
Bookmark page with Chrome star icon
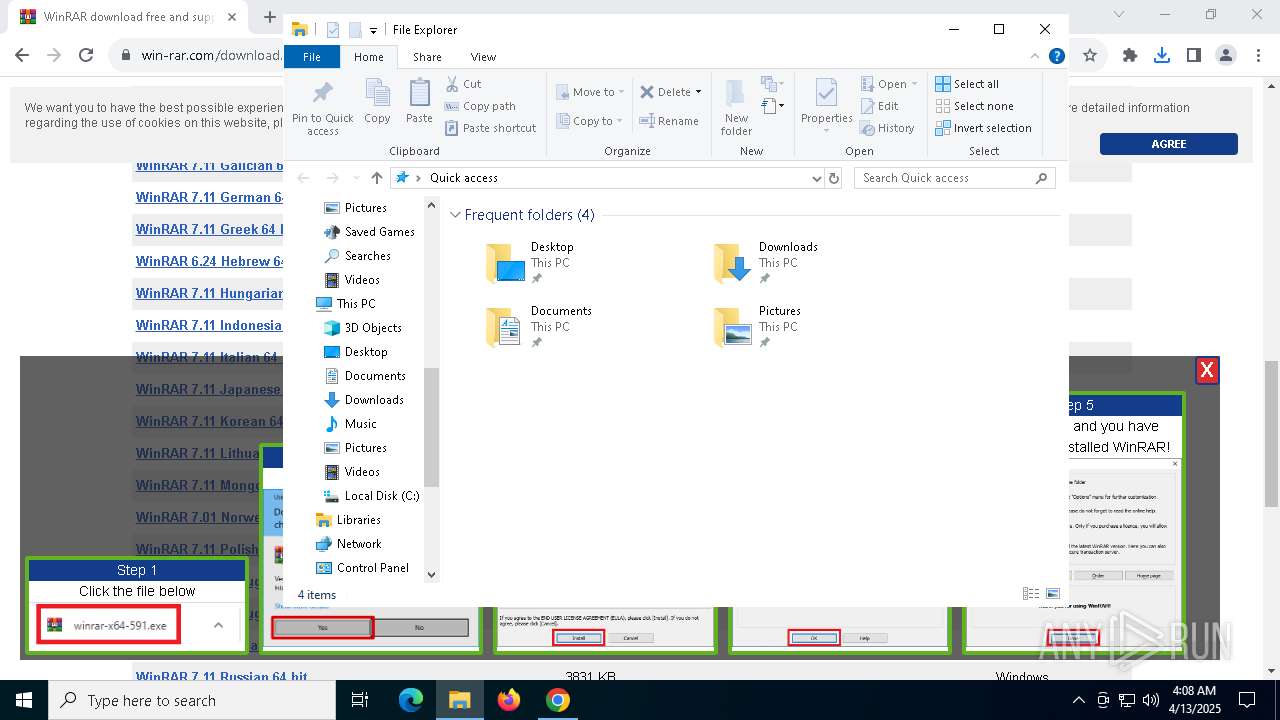(1090, 56)
